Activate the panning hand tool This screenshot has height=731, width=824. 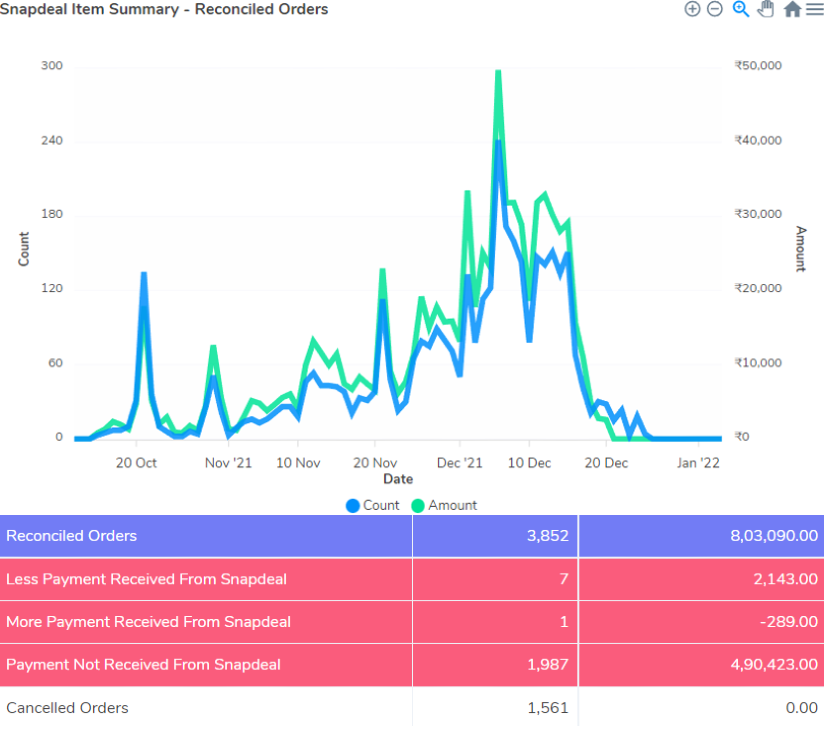[766, 9]
